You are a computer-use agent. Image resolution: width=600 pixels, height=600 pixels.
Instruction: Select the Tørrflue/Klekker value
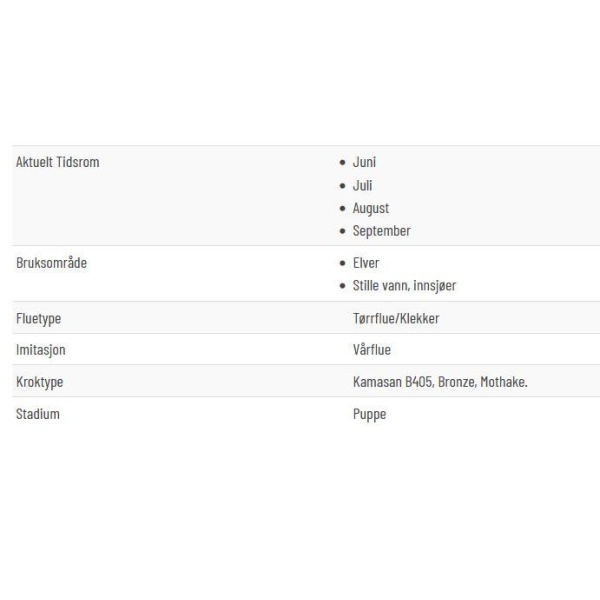click(x=396, y=318)
